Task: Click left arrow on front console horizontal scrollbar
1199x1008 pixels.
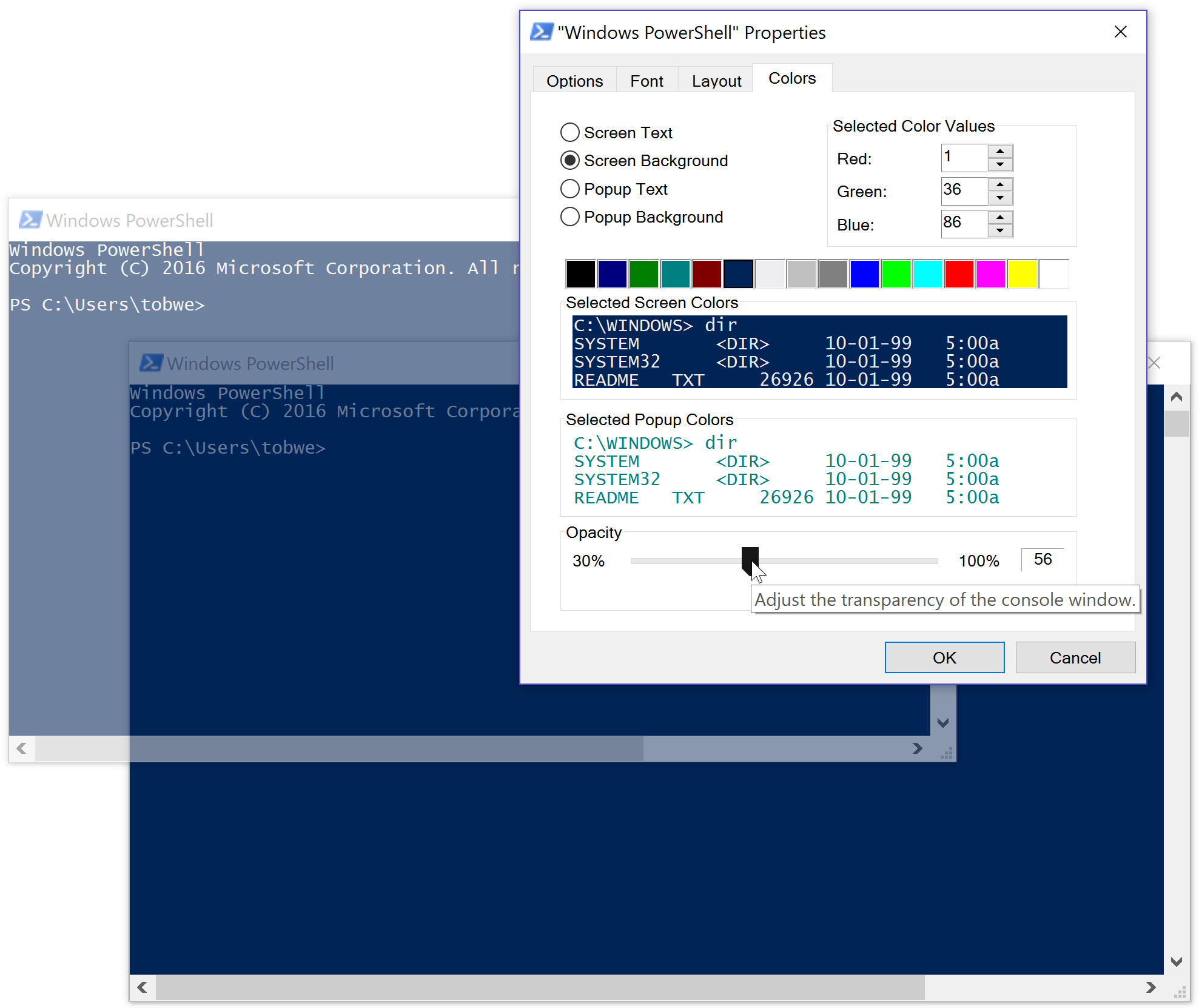Action: pyautogui.click(x=143, y=987)
